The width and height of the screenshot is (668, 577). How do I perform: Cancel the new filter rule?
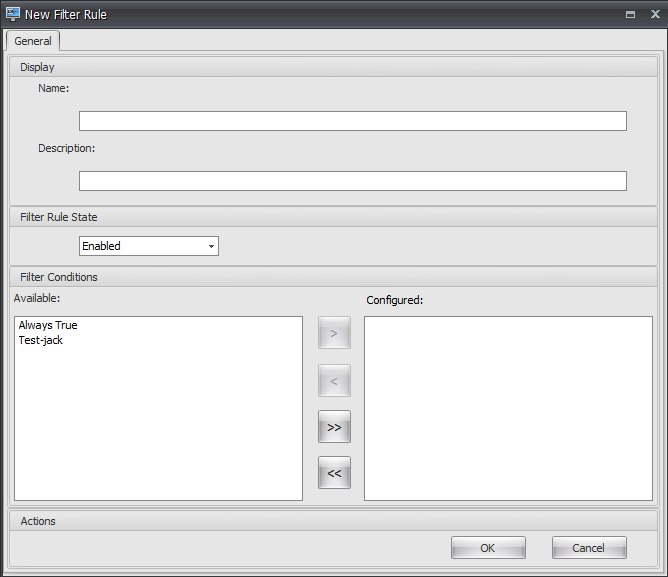tap(588, 547)
